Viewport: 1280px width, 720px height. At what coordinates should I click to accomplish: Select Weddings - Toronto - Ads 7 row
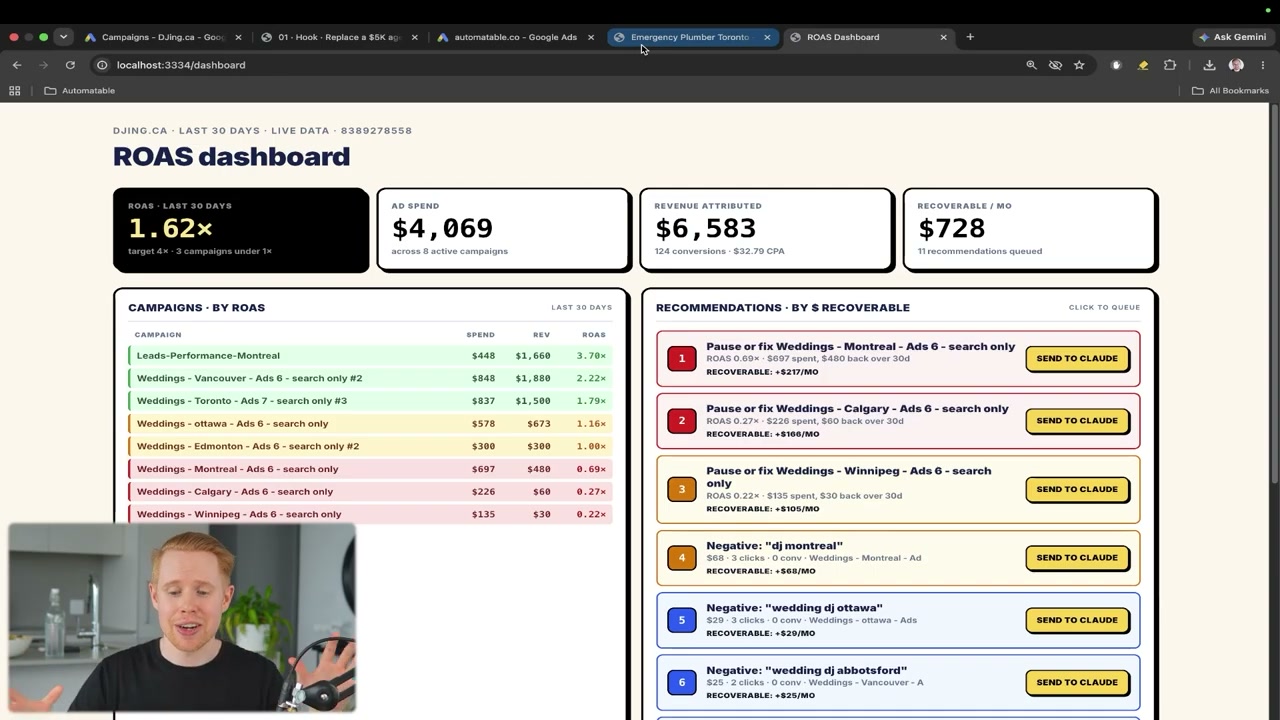pos(371,401)
